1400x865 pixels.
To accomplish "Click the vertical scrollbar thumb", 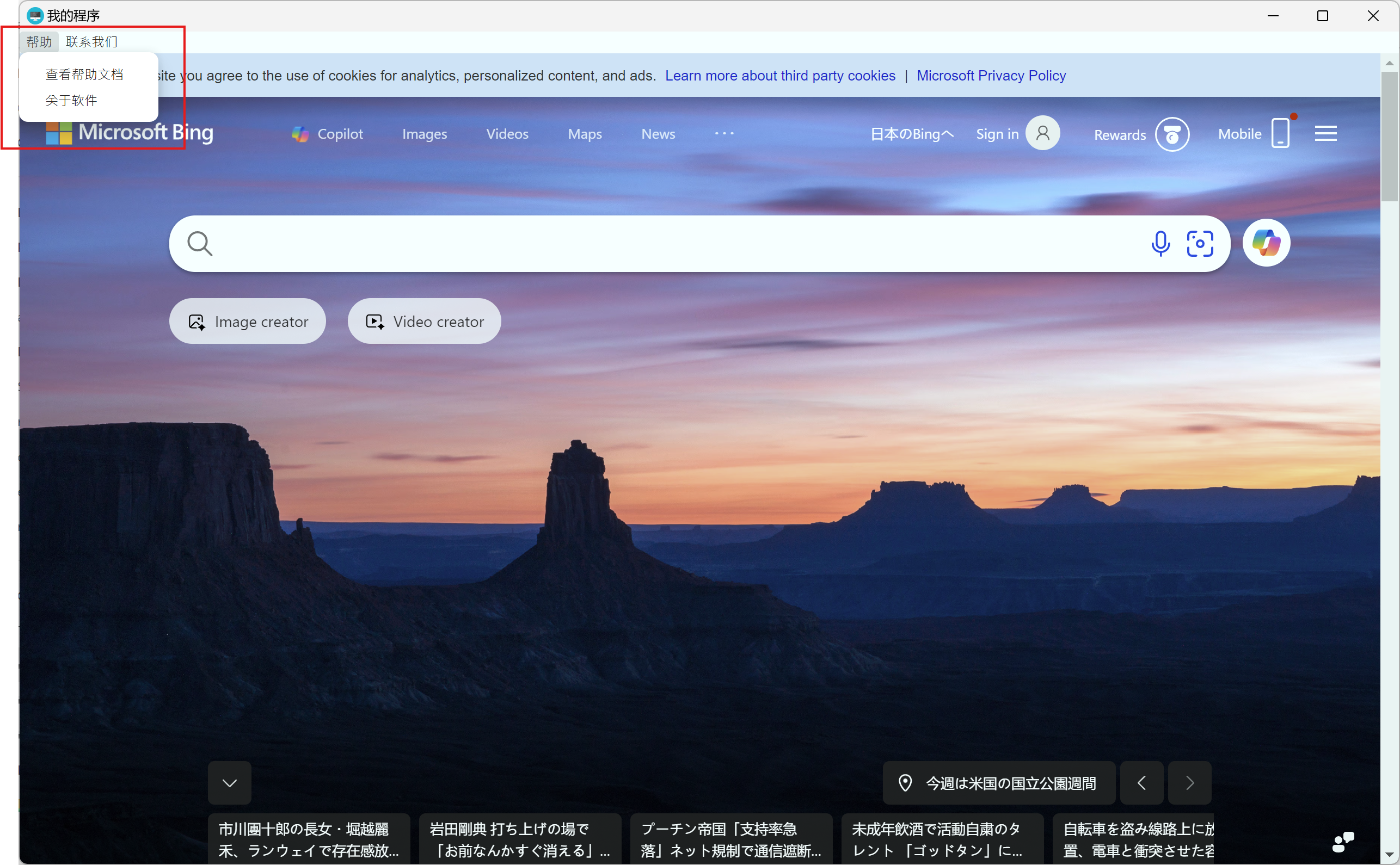I will click(1389, 136).
